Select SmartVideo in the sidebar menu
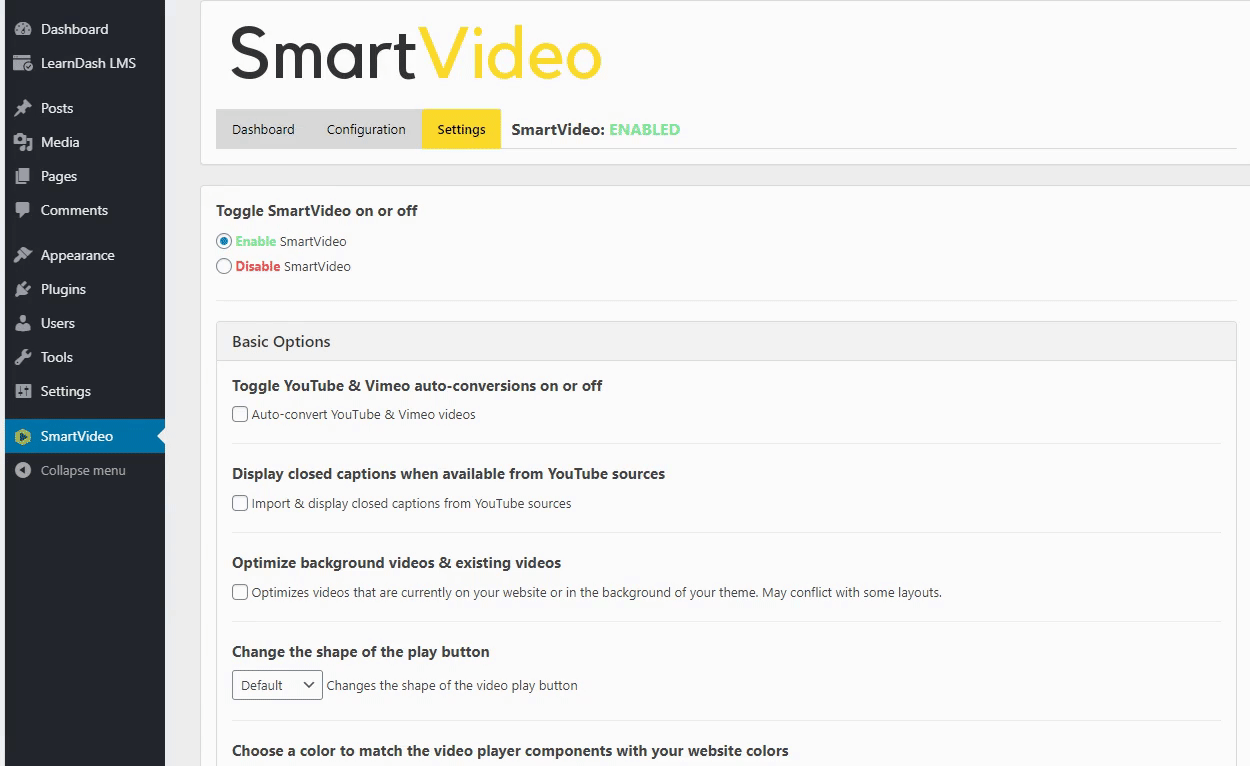Viewport: 1250px width, 766px height. 85,436
